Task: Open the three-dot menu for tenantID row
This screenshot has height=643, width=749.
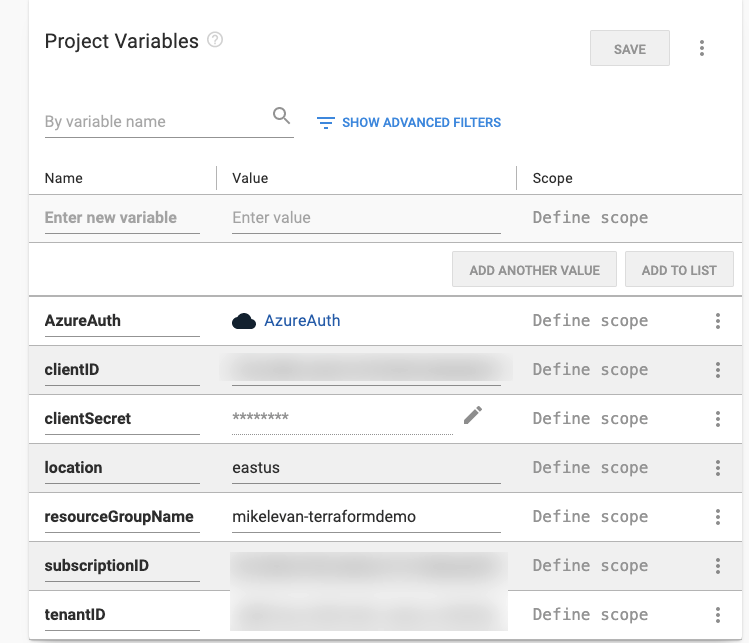Action: pyautogui.click(x=718, y=615)
